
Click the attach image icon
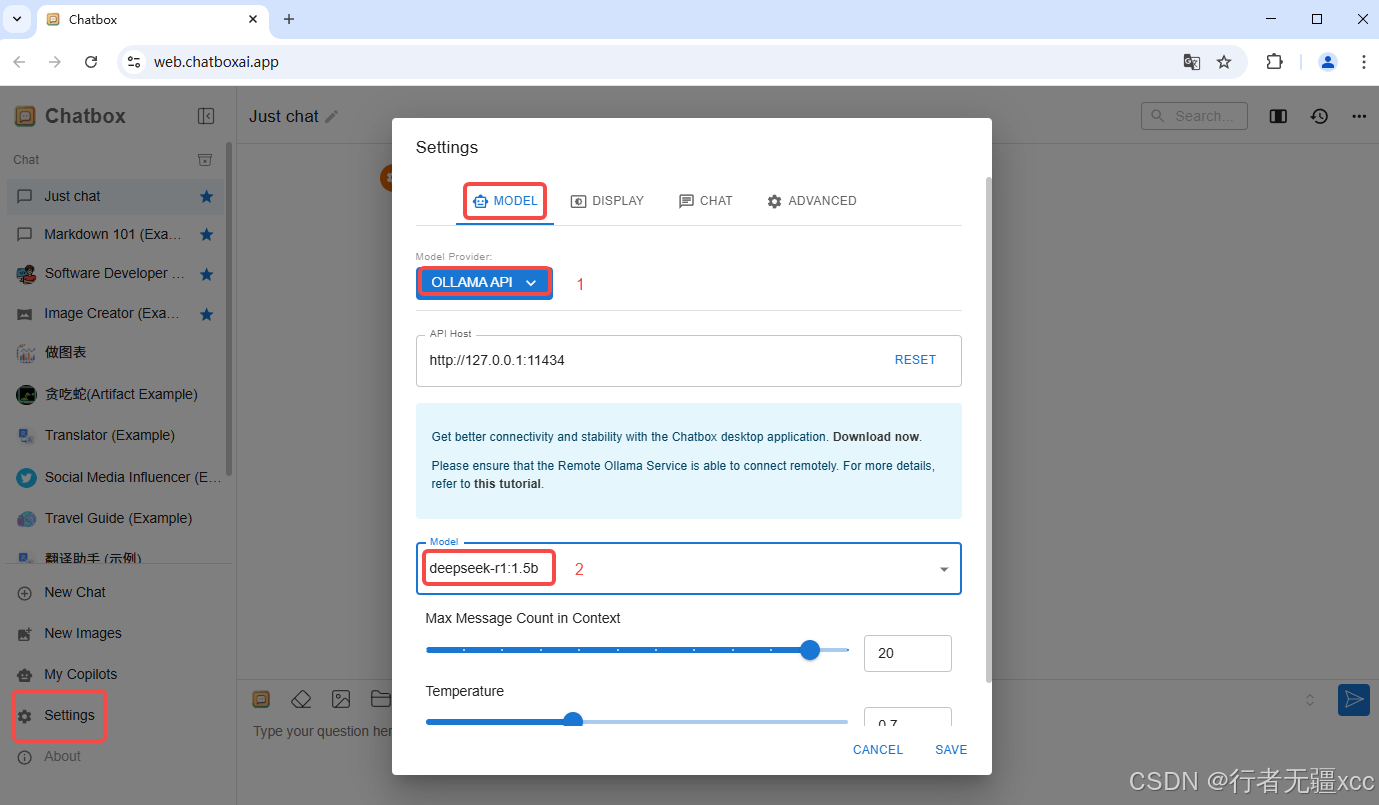click(x=341, y=699)
